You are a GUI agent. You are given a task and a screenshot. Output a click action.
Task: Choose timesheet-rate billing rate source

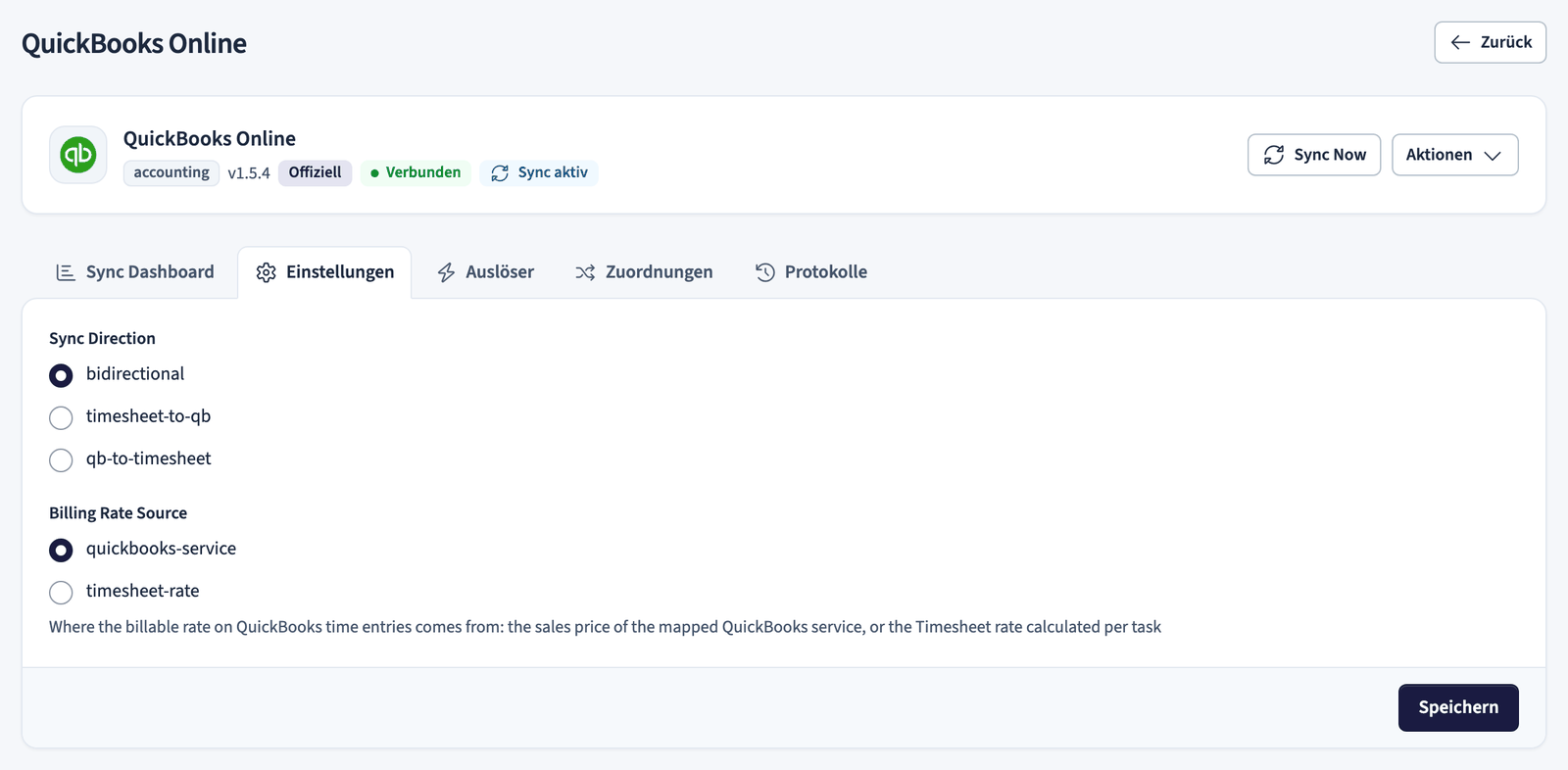coord(61,593)
